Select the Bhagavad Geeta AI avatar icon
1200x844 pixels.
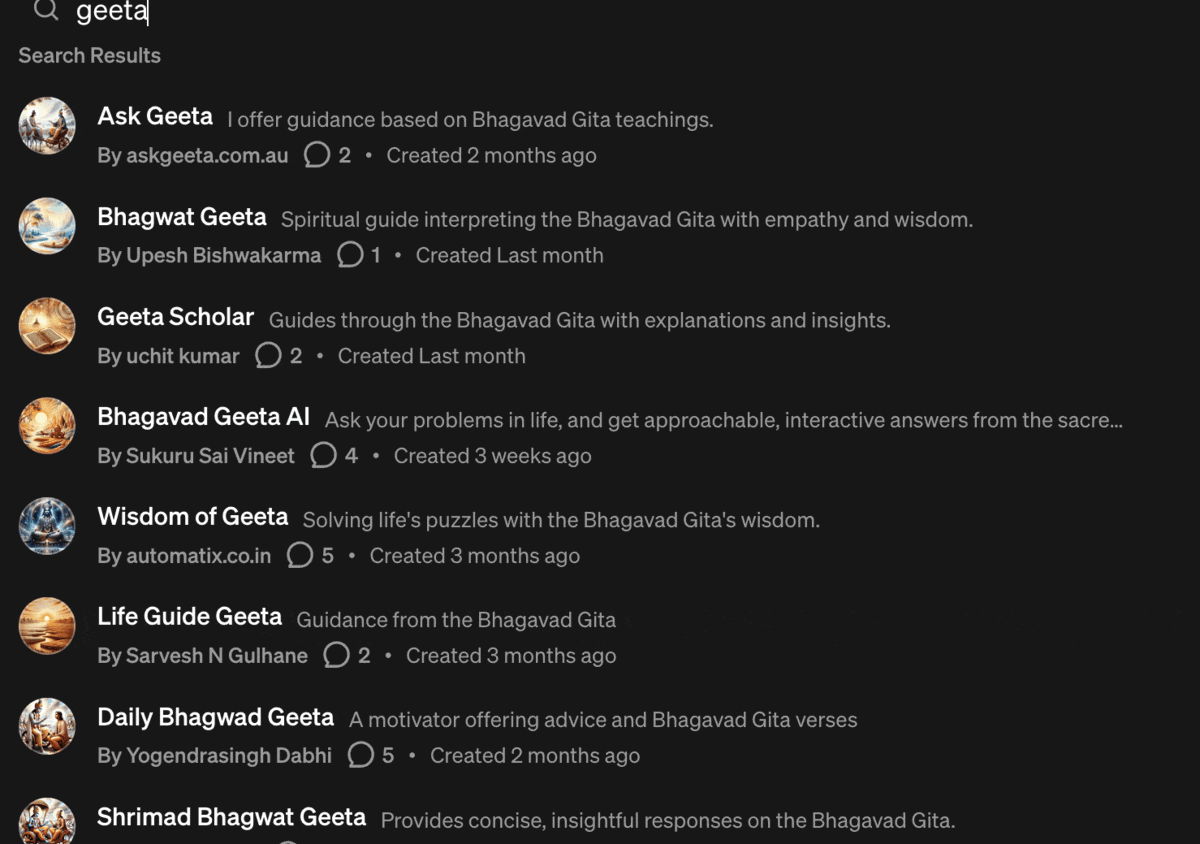pyautogui.click(x=47, y=426)
